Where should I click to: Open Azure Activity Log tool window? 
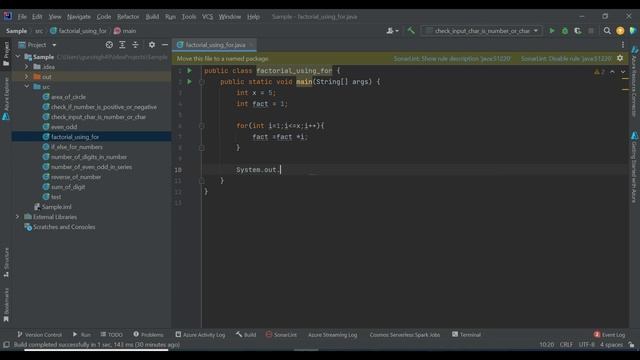tap(200, 335)
